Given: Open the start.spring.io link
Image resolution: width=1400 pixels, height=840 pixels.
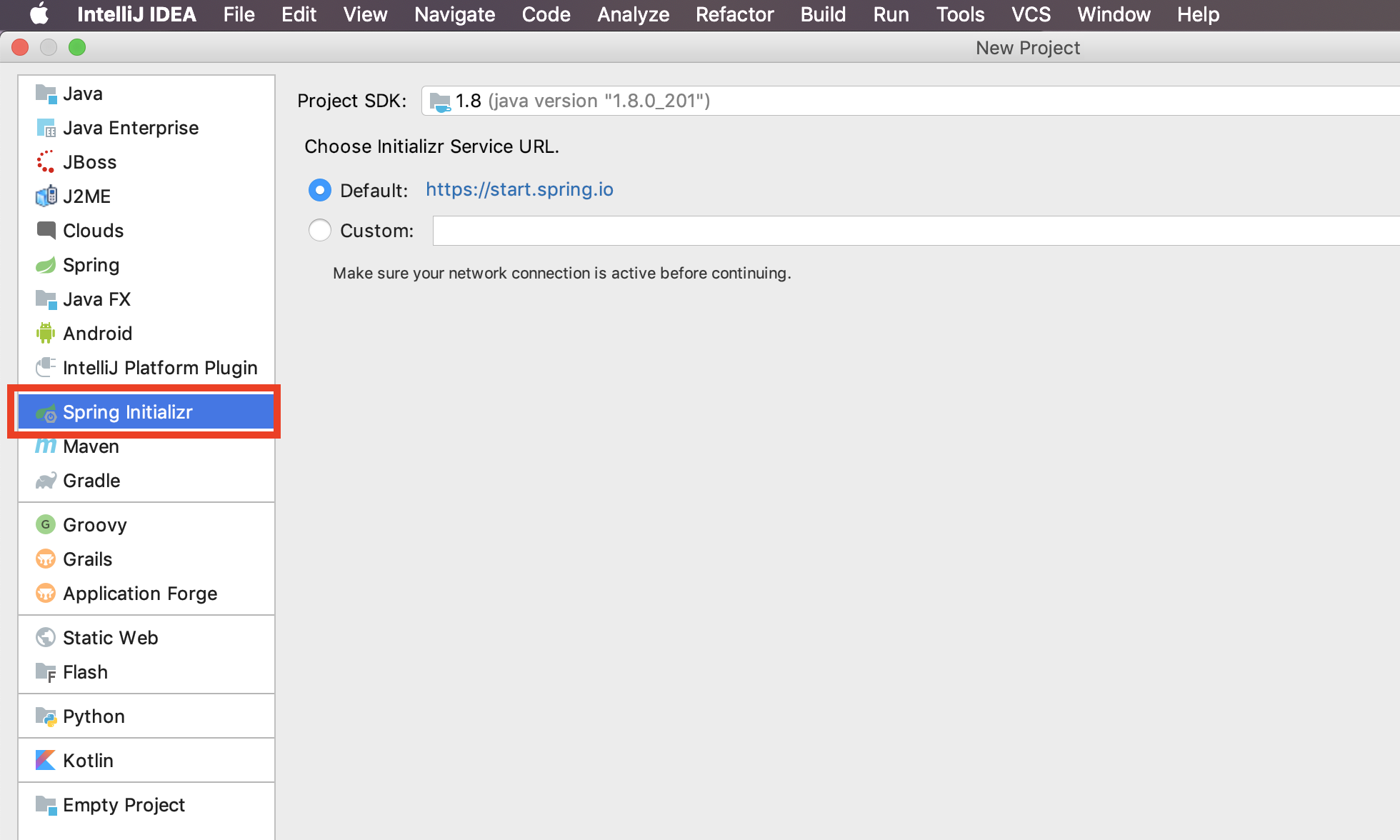Looking at the screenshot, I should (519, 189).
